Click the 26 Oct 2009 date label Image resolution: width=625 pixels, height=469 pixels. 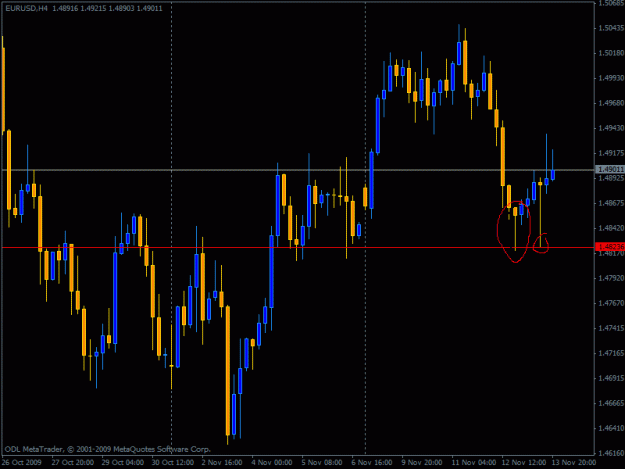[x=22, y=463]
